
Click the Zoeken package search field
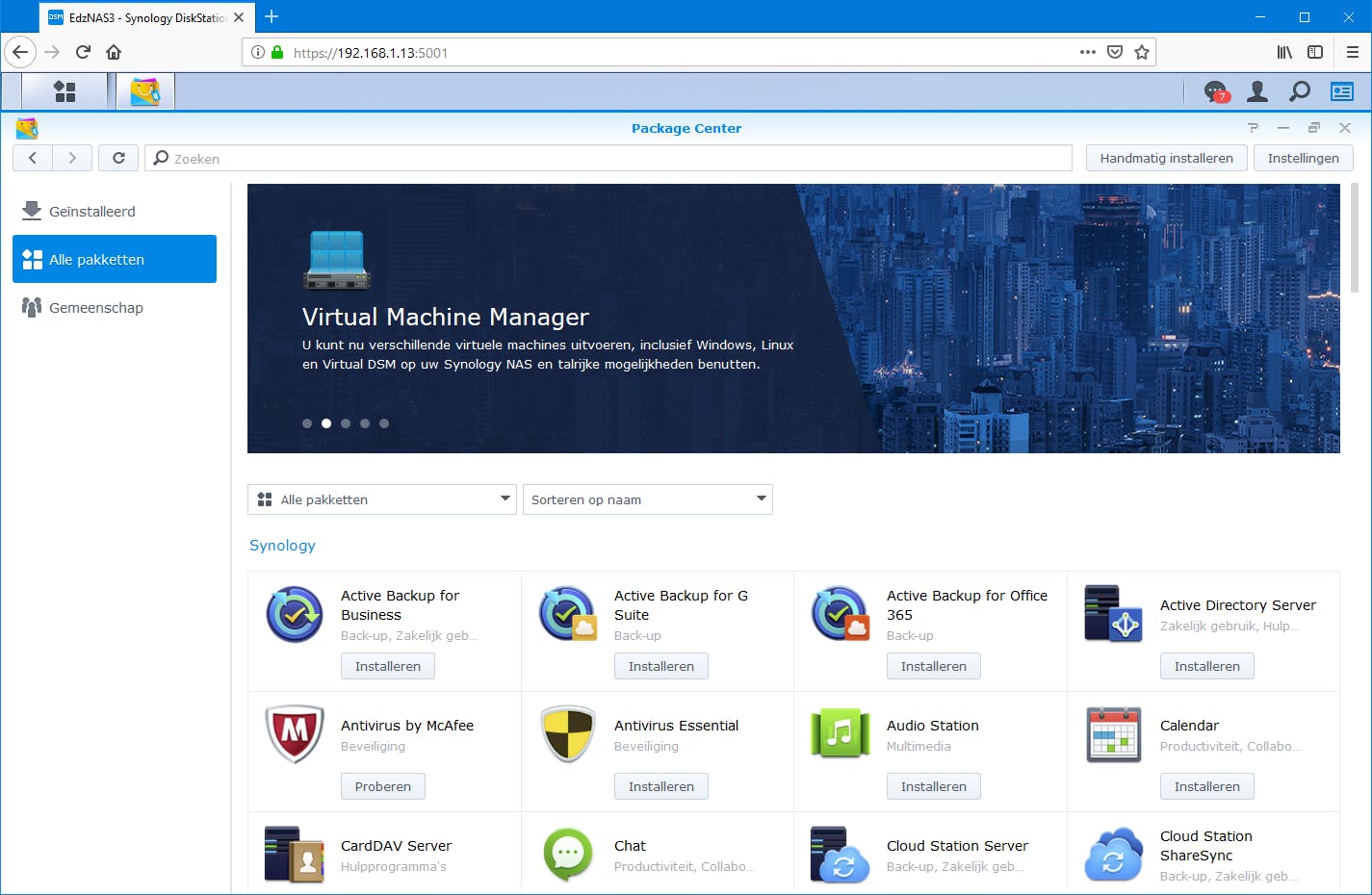pos(608,158)
